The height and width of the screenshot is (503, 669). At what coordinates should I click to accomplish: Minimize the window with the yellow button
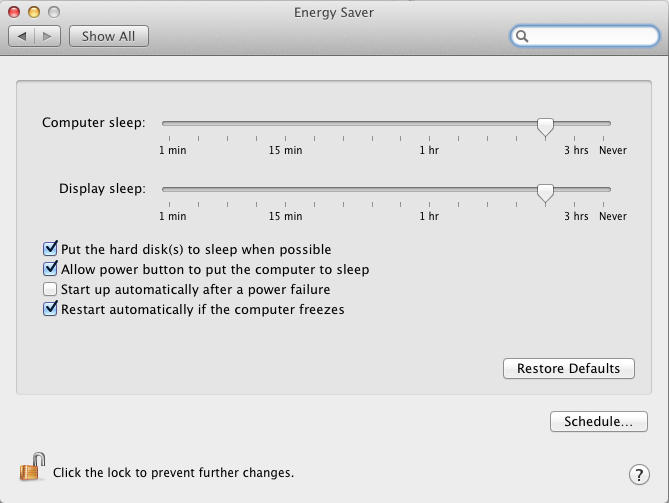(x=34, y=12)
